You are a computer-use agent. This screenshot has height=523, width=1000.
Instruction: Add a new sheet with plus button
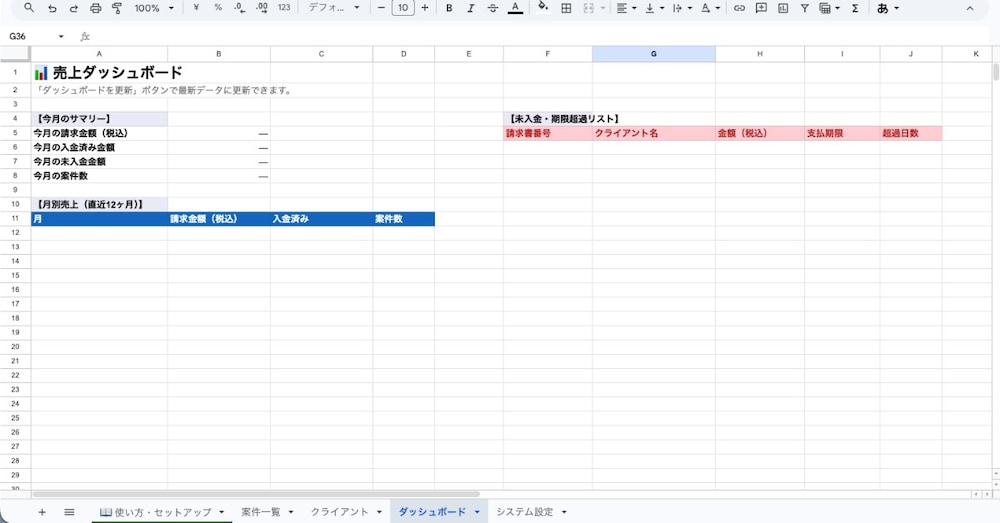tap(42, 512)
